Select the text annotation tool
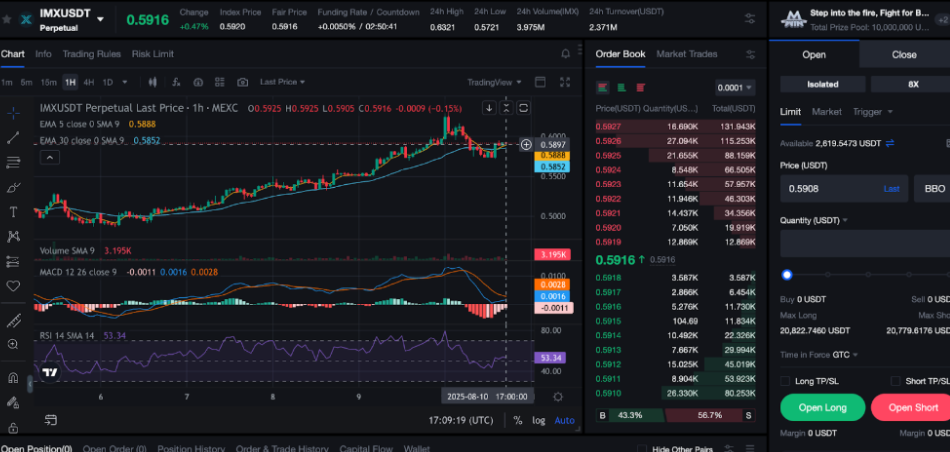 [x=13, y=212]
